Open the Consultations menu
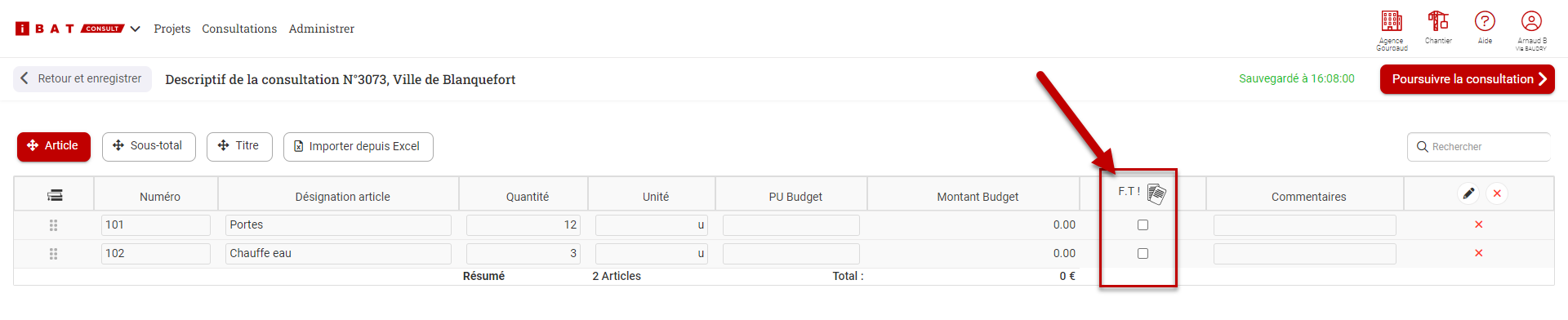Screen dimensions: 1568x320 tap(239, 29)
